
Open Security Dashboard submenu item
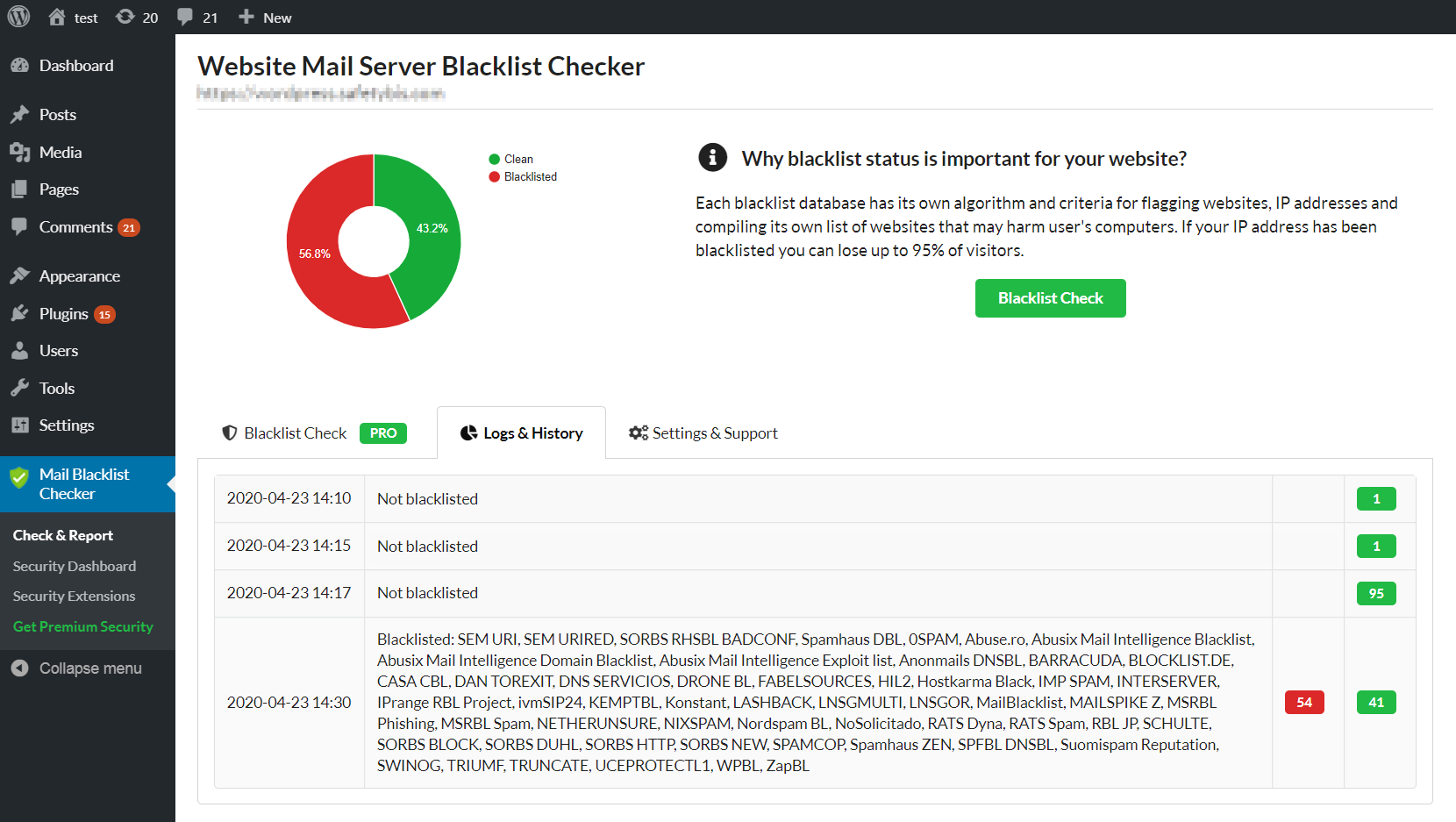[75, 566]
